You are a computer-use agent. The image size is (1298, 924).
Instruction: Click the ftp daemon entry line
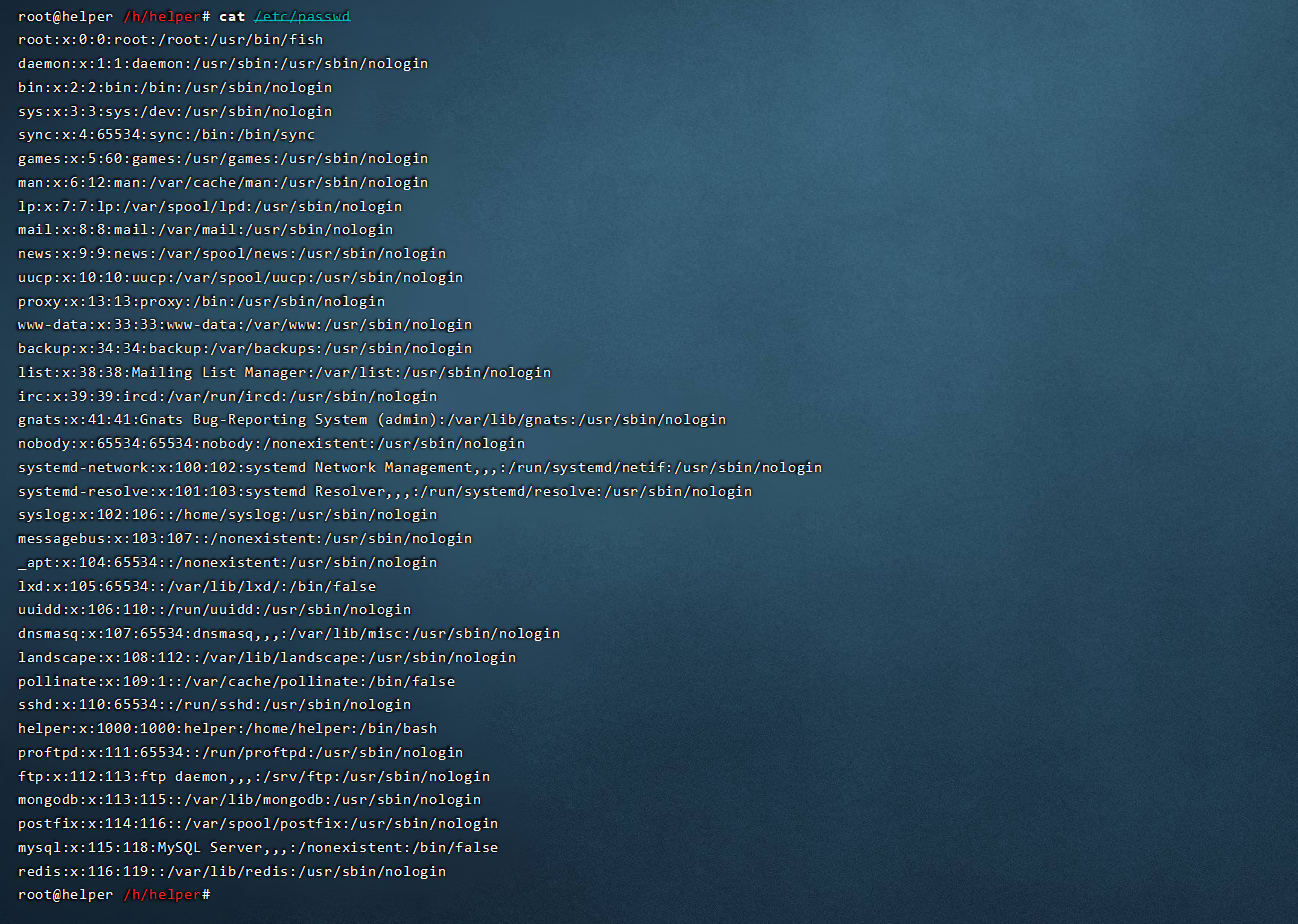[253, 776]
